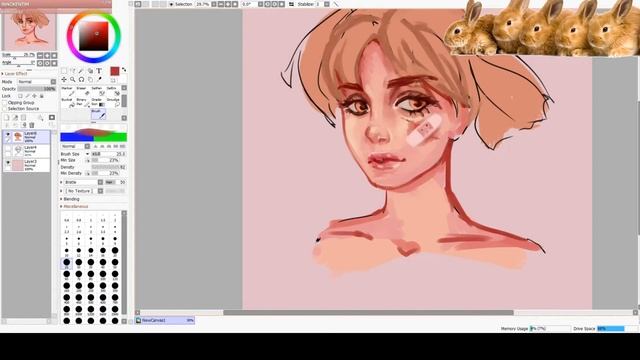Expand the Layer Effect section
Screen dimensions: 640x360
point(15,74)
